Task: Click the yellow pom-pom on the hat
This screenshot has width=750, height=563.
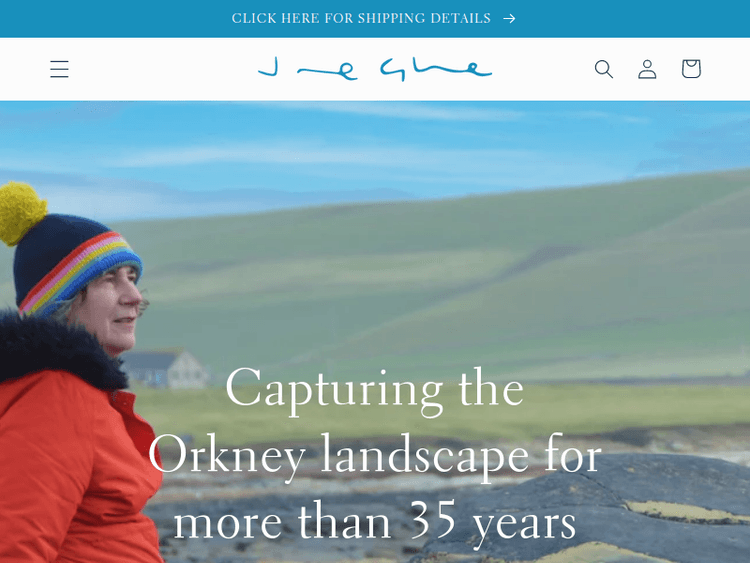Action: 21,213
